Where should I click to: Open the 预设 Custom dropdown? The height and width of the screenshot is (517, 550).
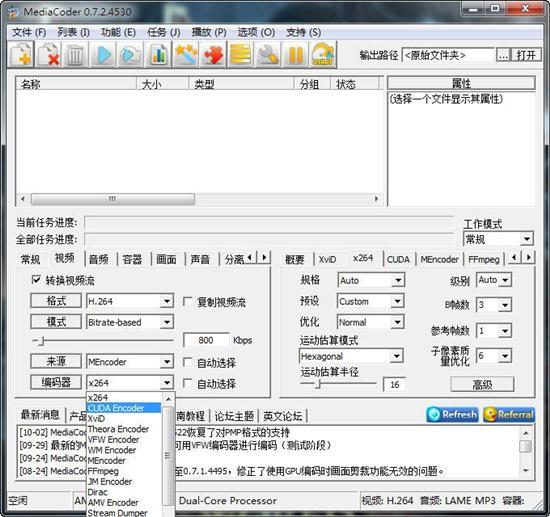[x=398, y=301]
